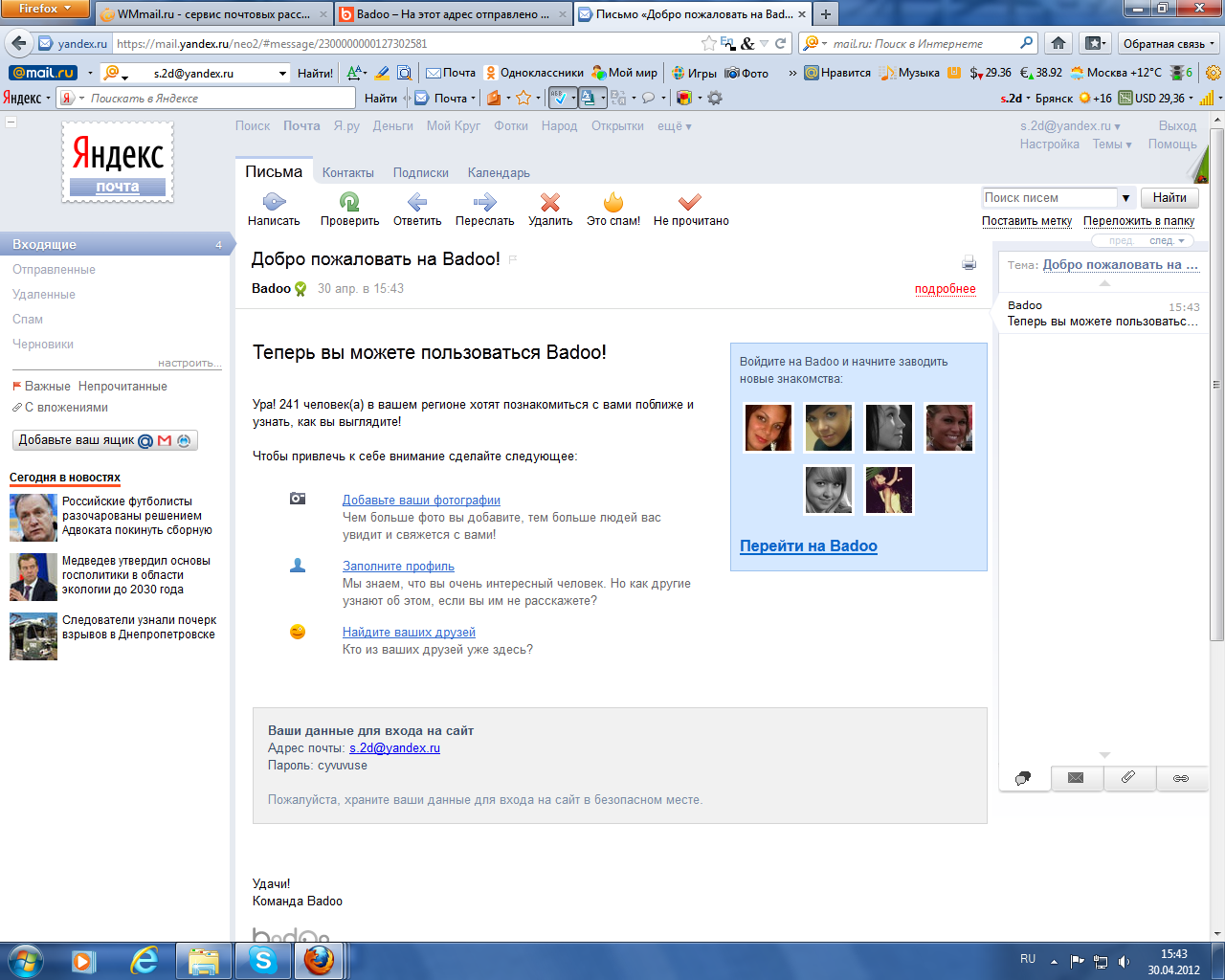Viewport: 1225px width, 980px height.
Task: Expand the orange Firefox menu button
Action: coord(45,9)
